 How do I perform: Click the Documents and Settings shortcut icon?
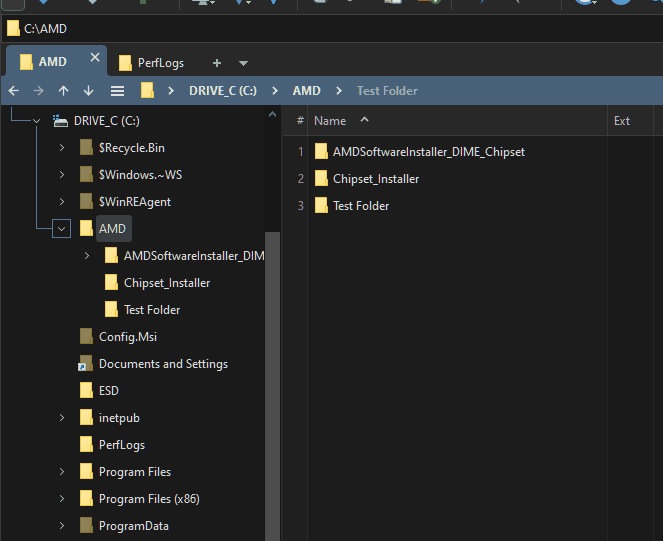(x=85, y=364)
